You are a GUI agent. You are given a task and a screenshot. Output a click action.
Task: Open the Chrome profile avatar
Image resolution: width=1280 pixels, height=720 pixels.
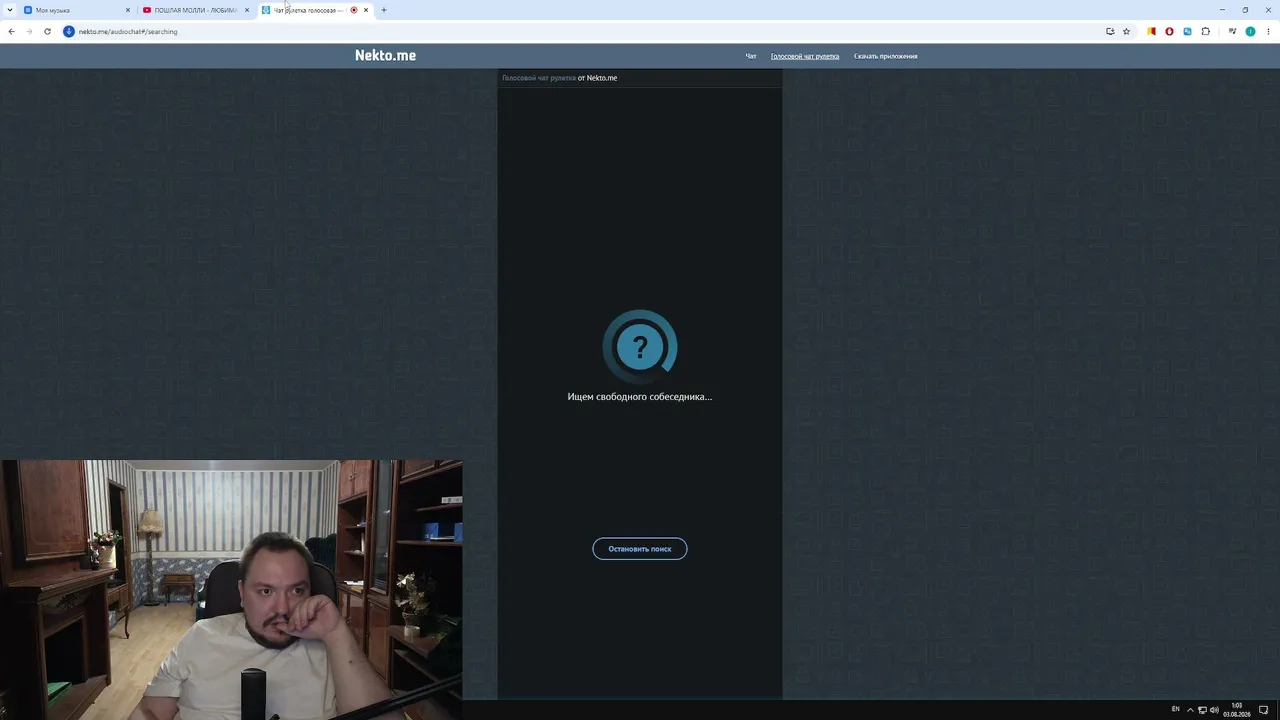pos(1250,31)
